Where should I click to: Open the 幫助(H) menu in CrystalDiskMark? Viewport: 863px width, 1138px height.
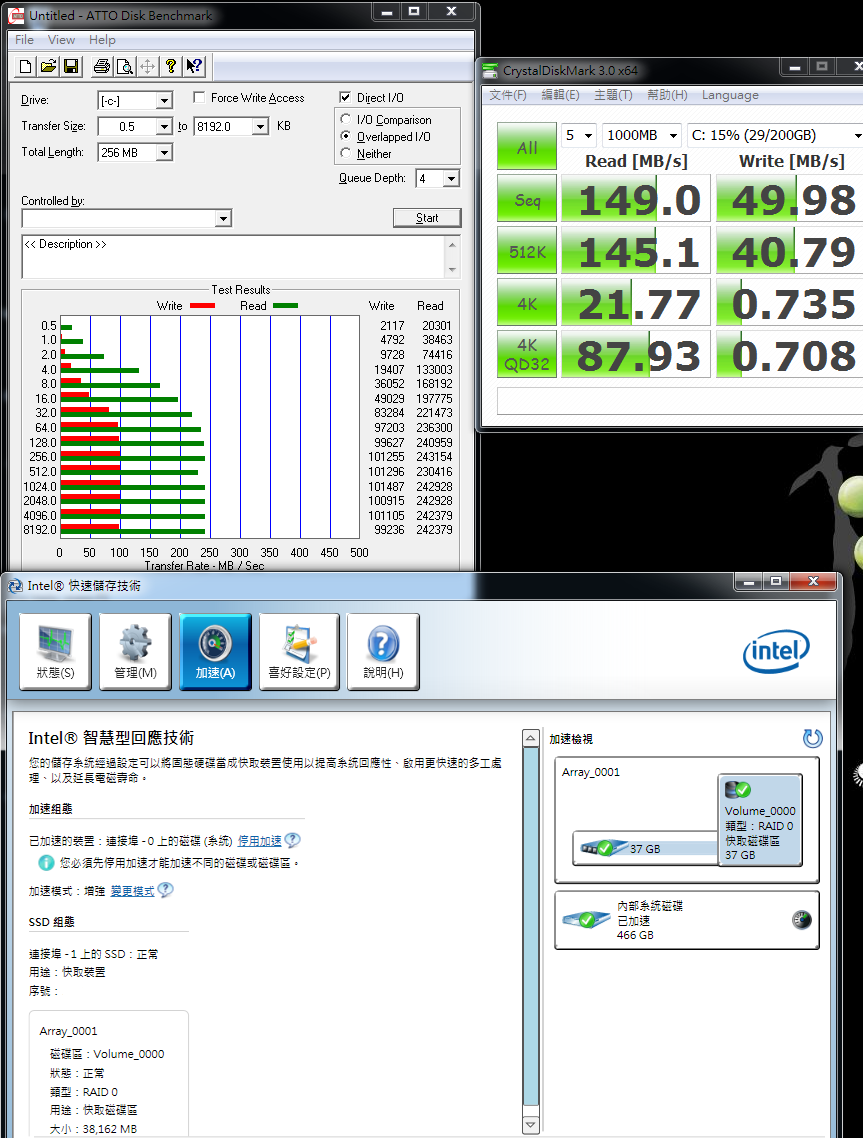coord(667,95)
